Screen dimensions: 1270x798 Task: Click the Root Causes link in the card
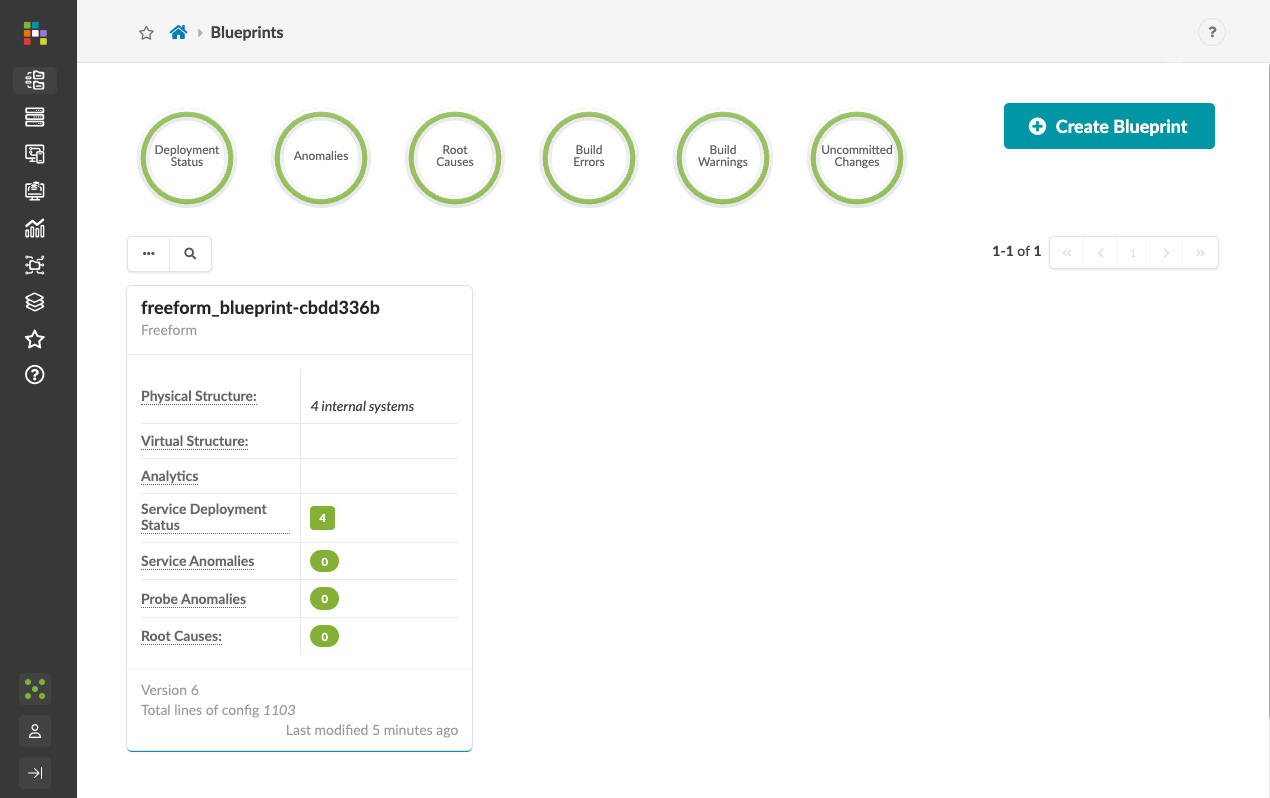click(181, 635)
